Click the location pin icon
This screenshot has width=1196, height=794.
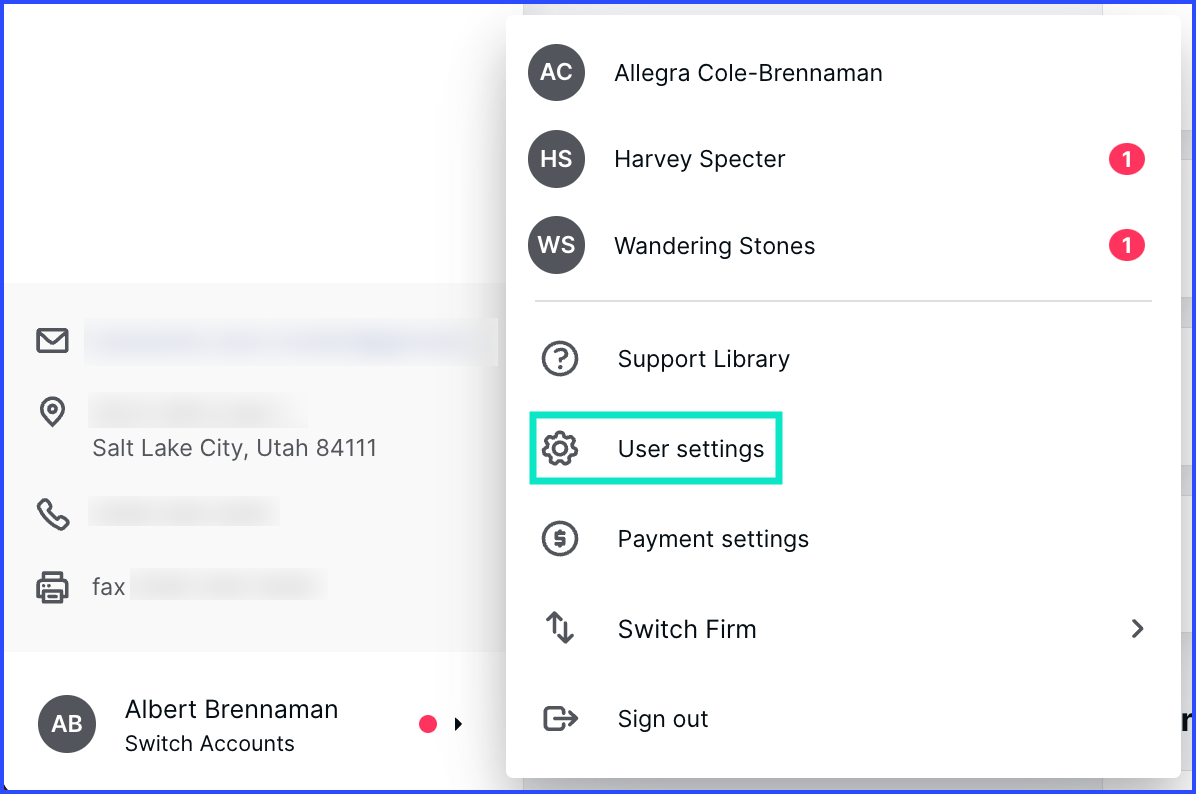click(52, 412)
